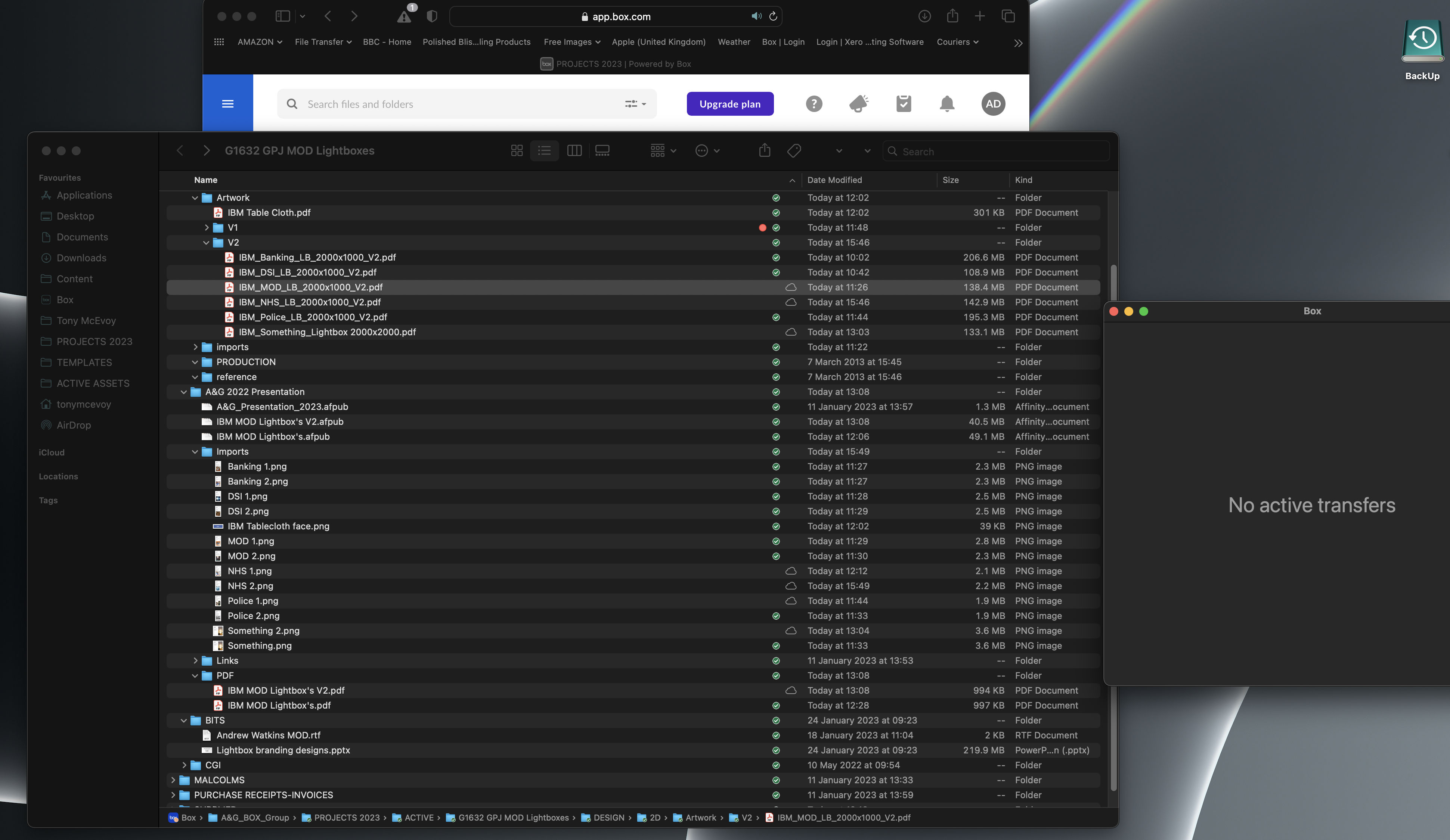Open the BackUp drive on desktop

[1422, 49]
